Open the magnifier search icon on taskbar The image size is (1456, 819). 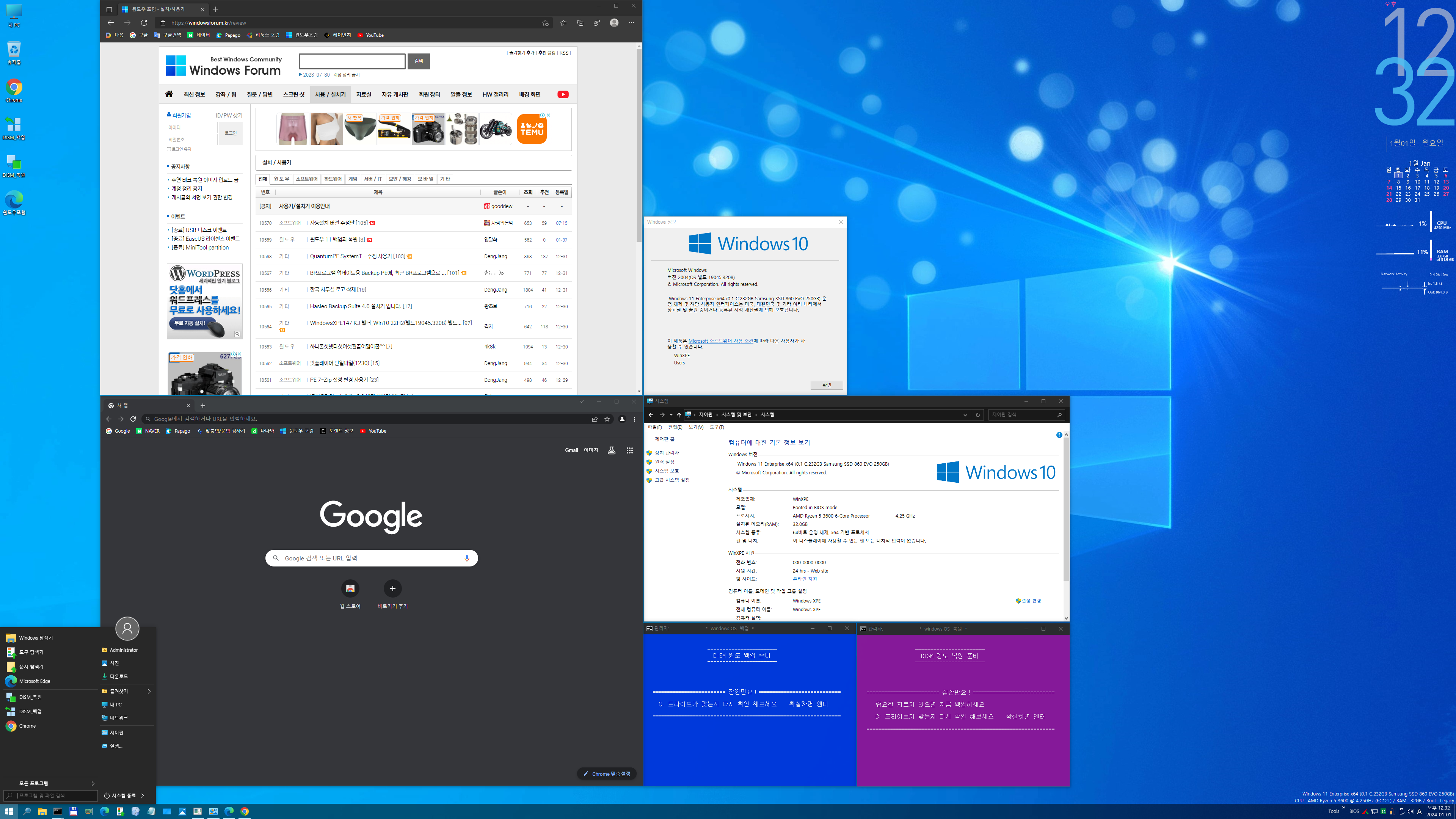(27, 811)
